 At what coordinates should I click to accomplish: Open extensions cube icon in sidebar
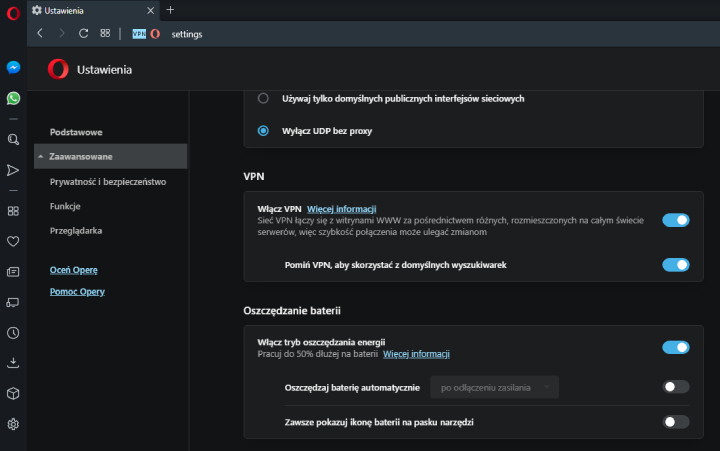[x=13, y=393]
